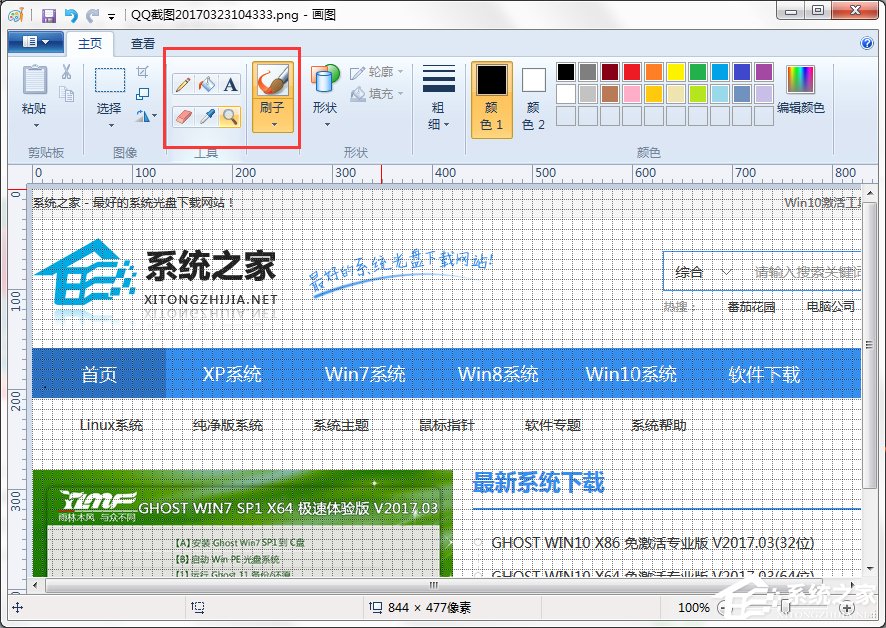886x628 pixels.
Task: Click the Paste (粘贴) button
Action: point(35,85)
